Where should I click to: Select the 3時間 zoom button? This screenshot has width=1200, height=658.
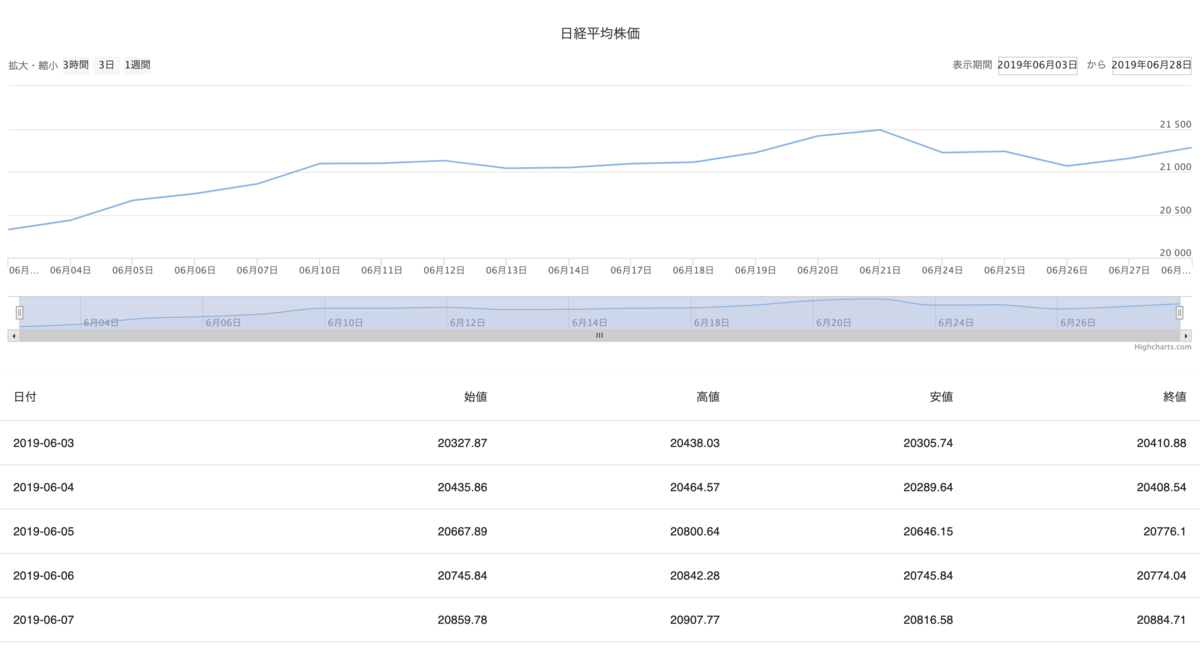(76, 65)
